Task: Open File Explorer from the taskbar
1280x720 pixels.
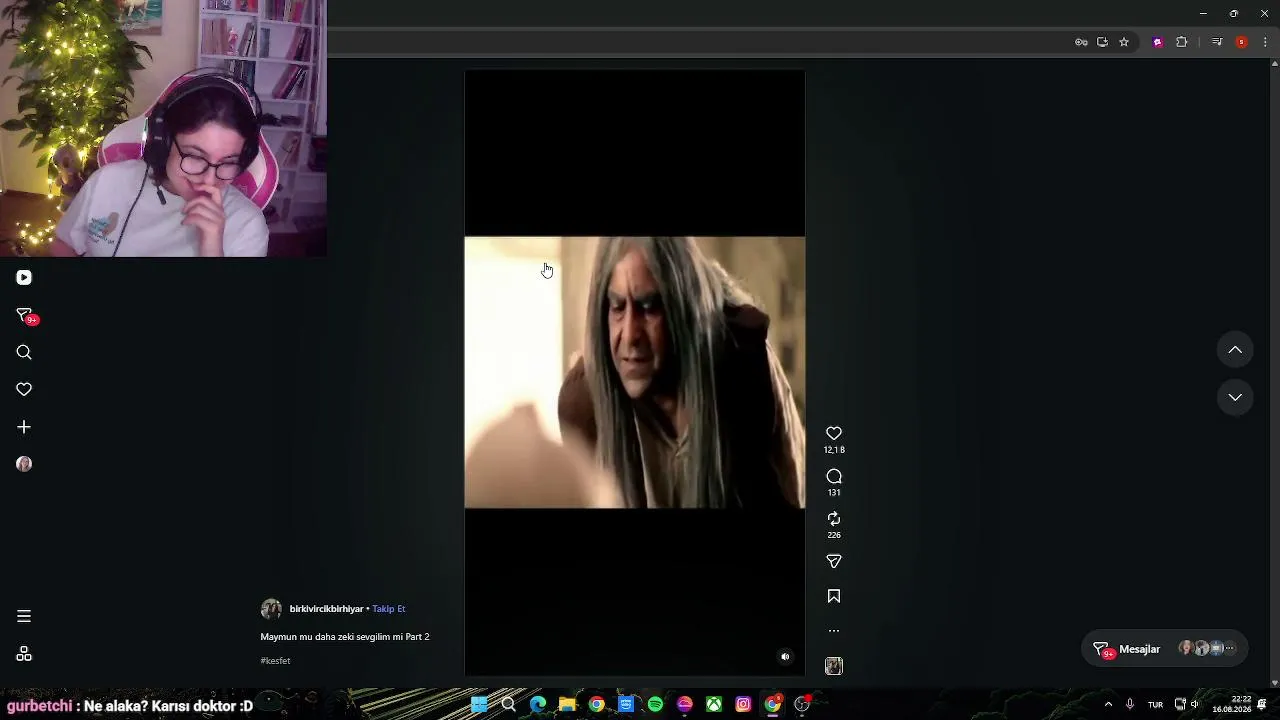Action: 567,704
